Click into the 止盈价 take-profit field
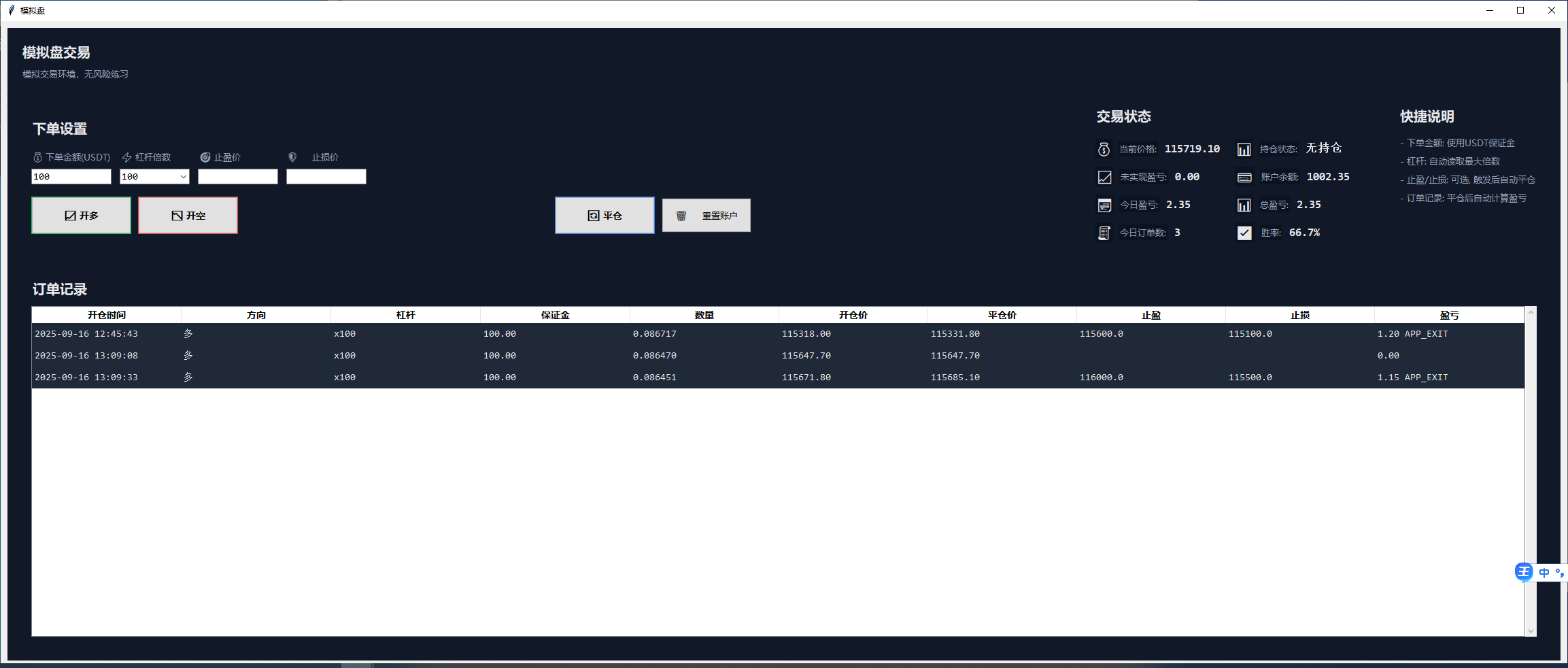The height and width of the screenshot is (668, 1568). coord(238,177)
